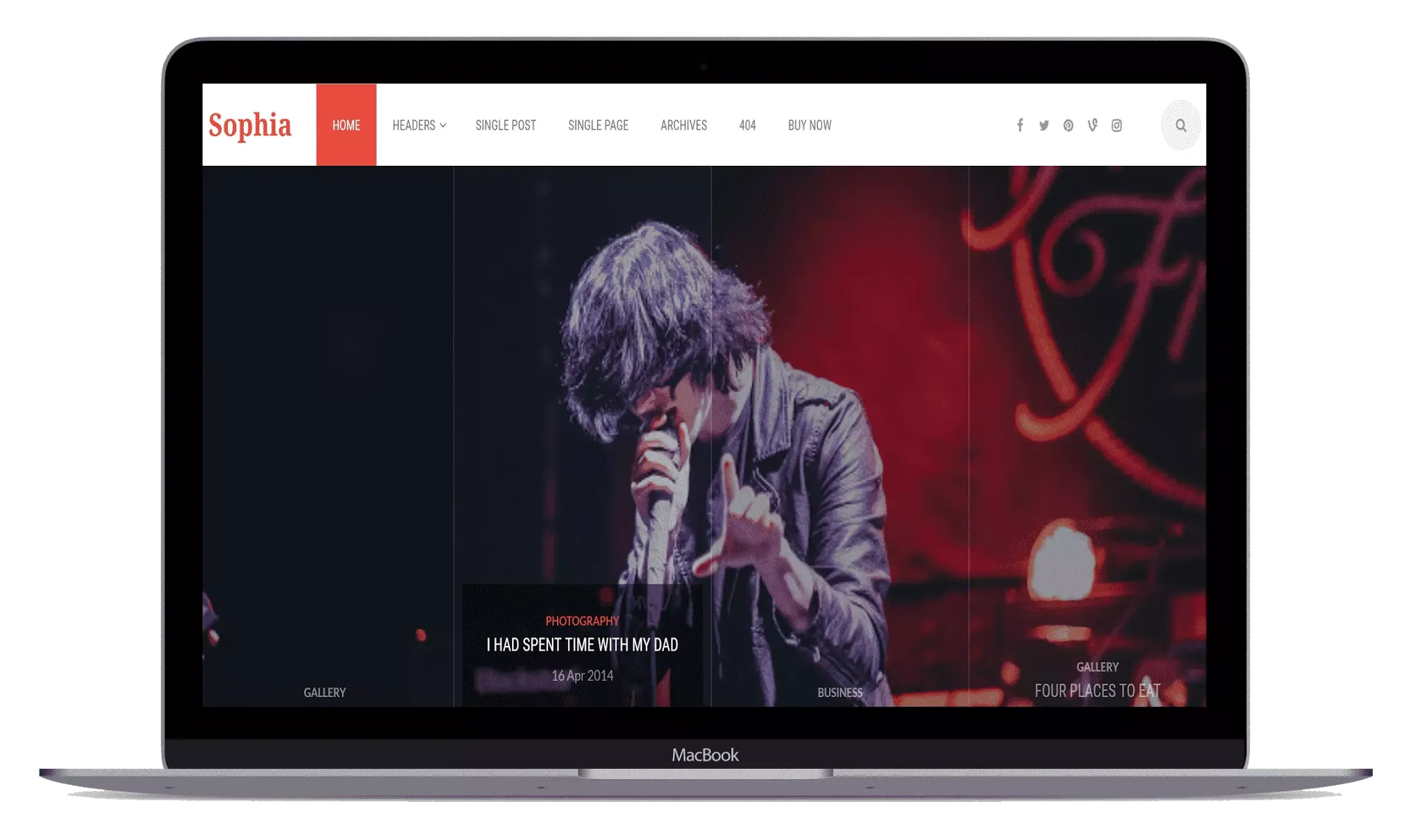Open the Facebook social icon
Image resolution: width=1415 pixels, height=840 pixels.
(x=1020, y=125)
